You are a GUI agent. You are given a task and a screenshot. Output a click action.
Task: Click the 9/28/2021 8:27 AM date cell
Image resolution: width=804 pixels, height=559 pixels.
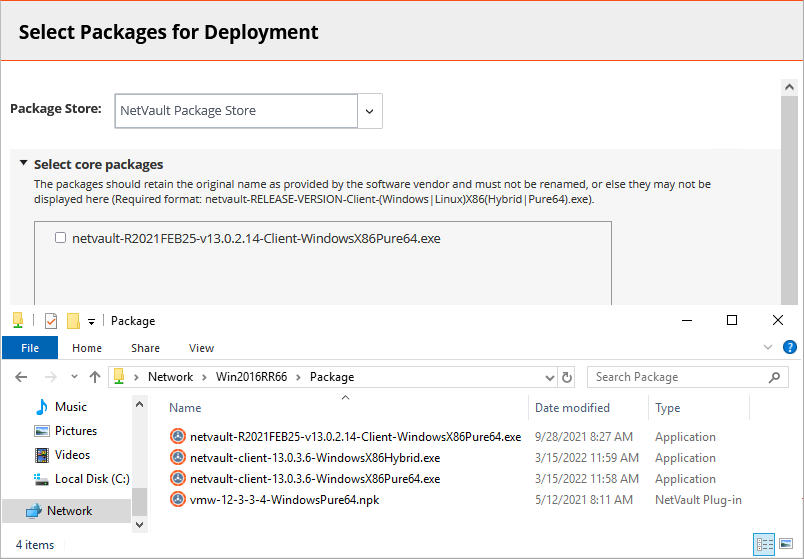pos(584,437)
